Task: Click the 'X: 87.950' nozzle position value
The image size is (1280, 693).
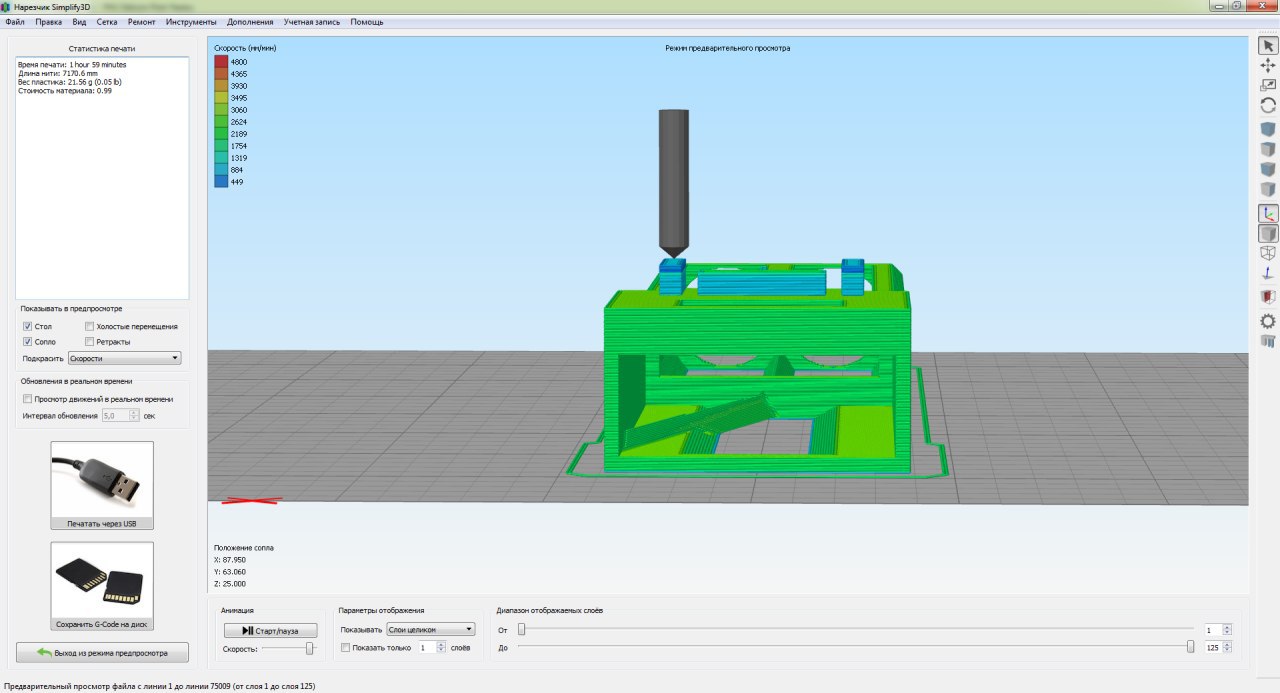Action: pos(230,560)
